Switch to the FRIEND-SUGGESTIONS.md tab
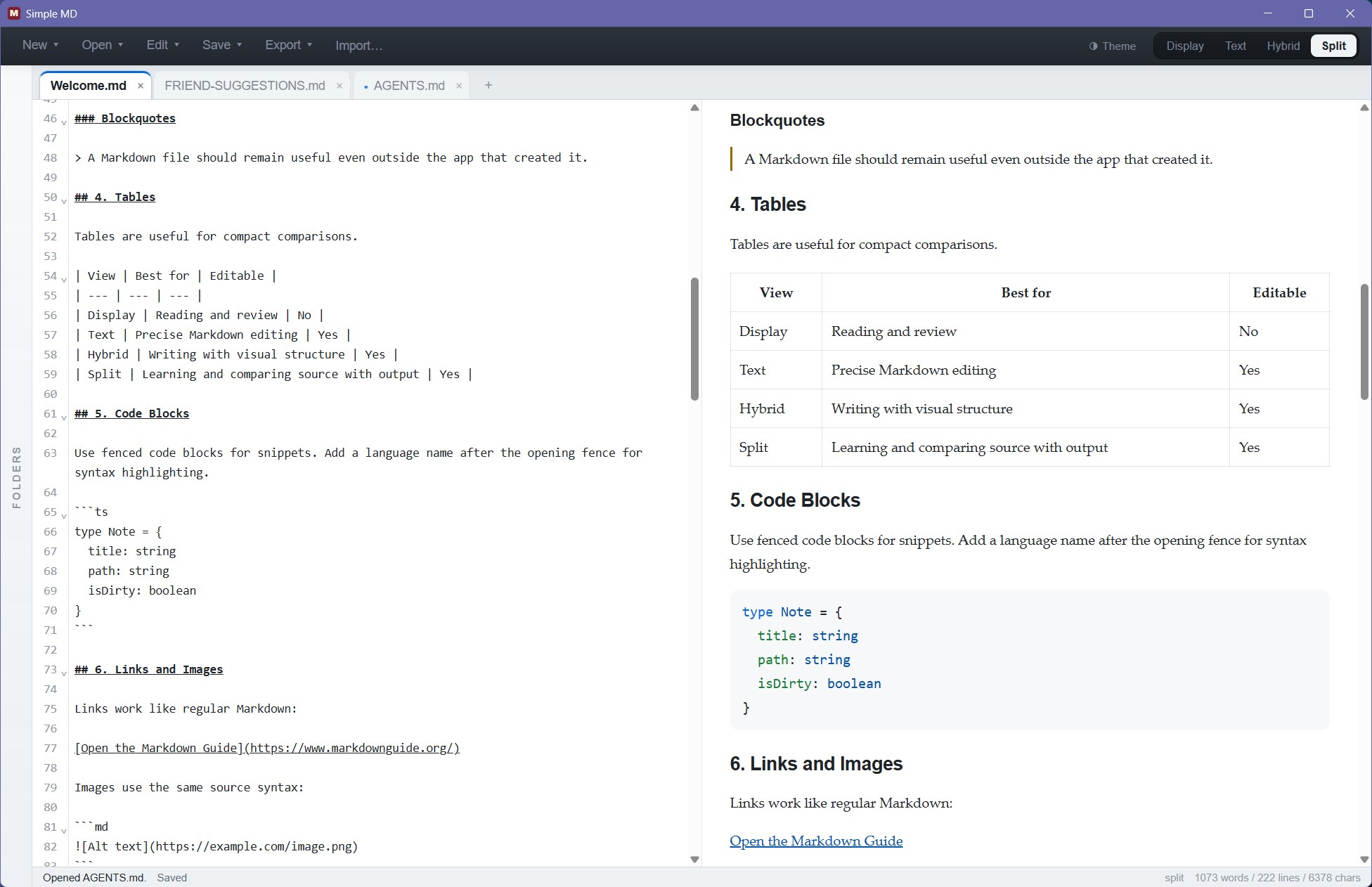 (x=245, y=86)
